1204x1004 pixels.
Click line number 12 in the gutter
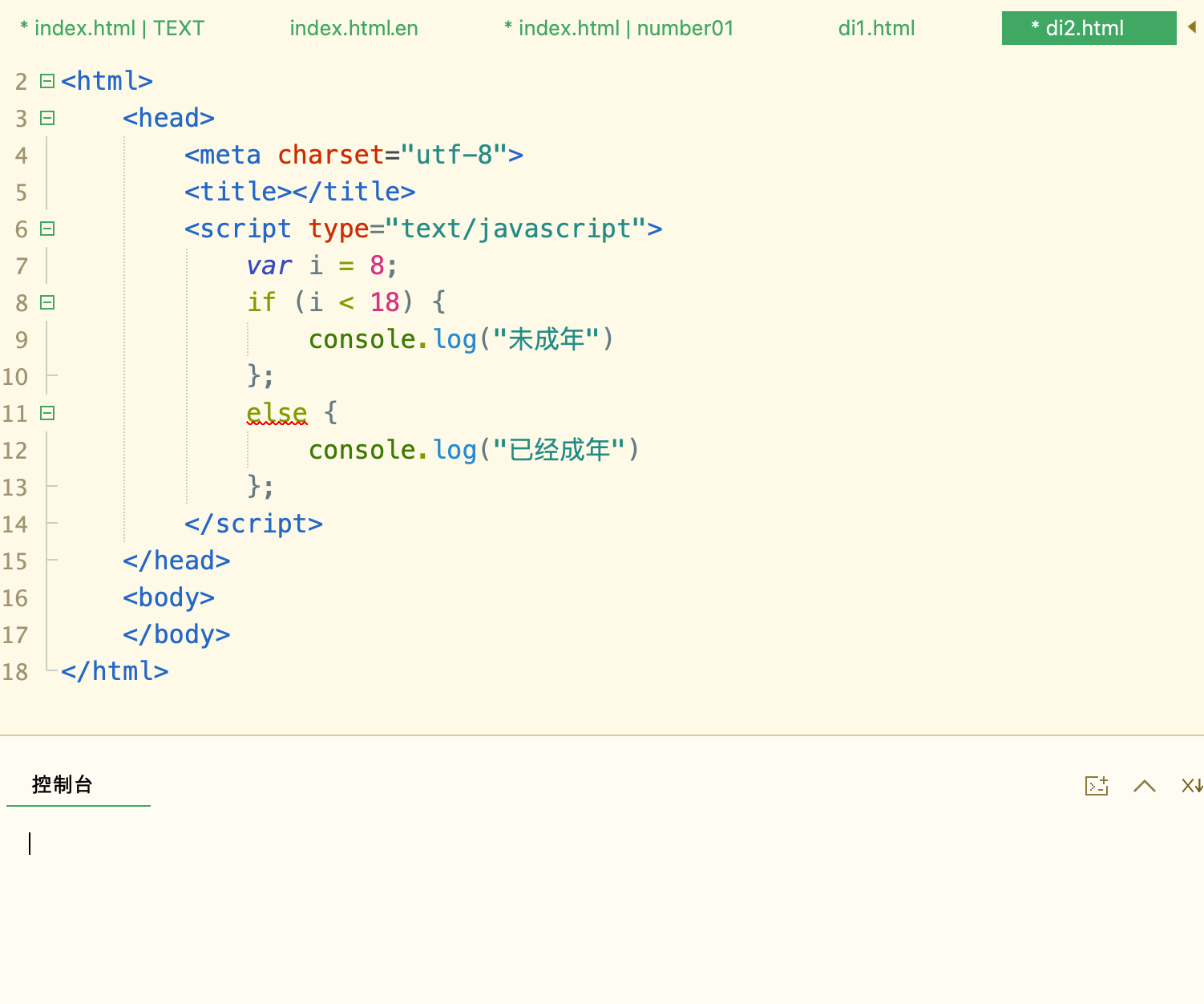point(15,451)
